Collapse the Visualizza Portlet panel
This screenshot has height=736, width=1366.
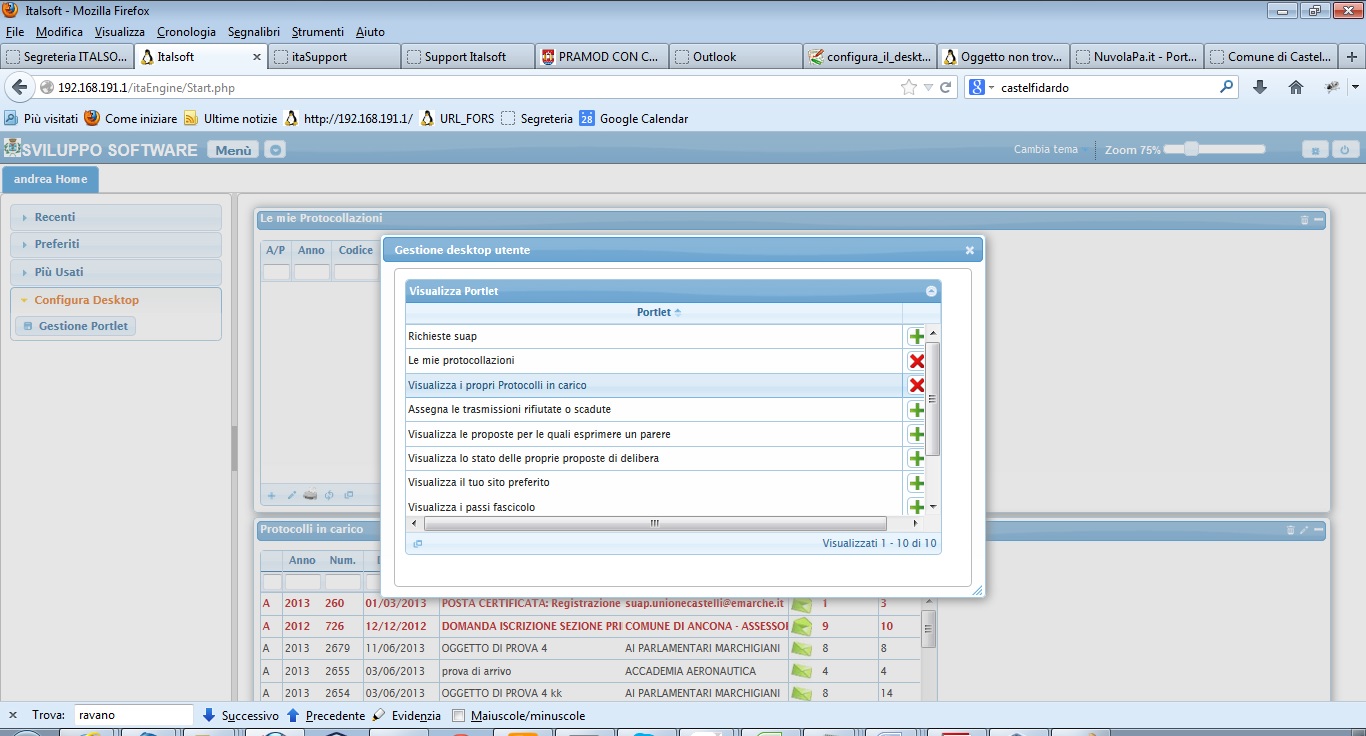pos(931,291)
